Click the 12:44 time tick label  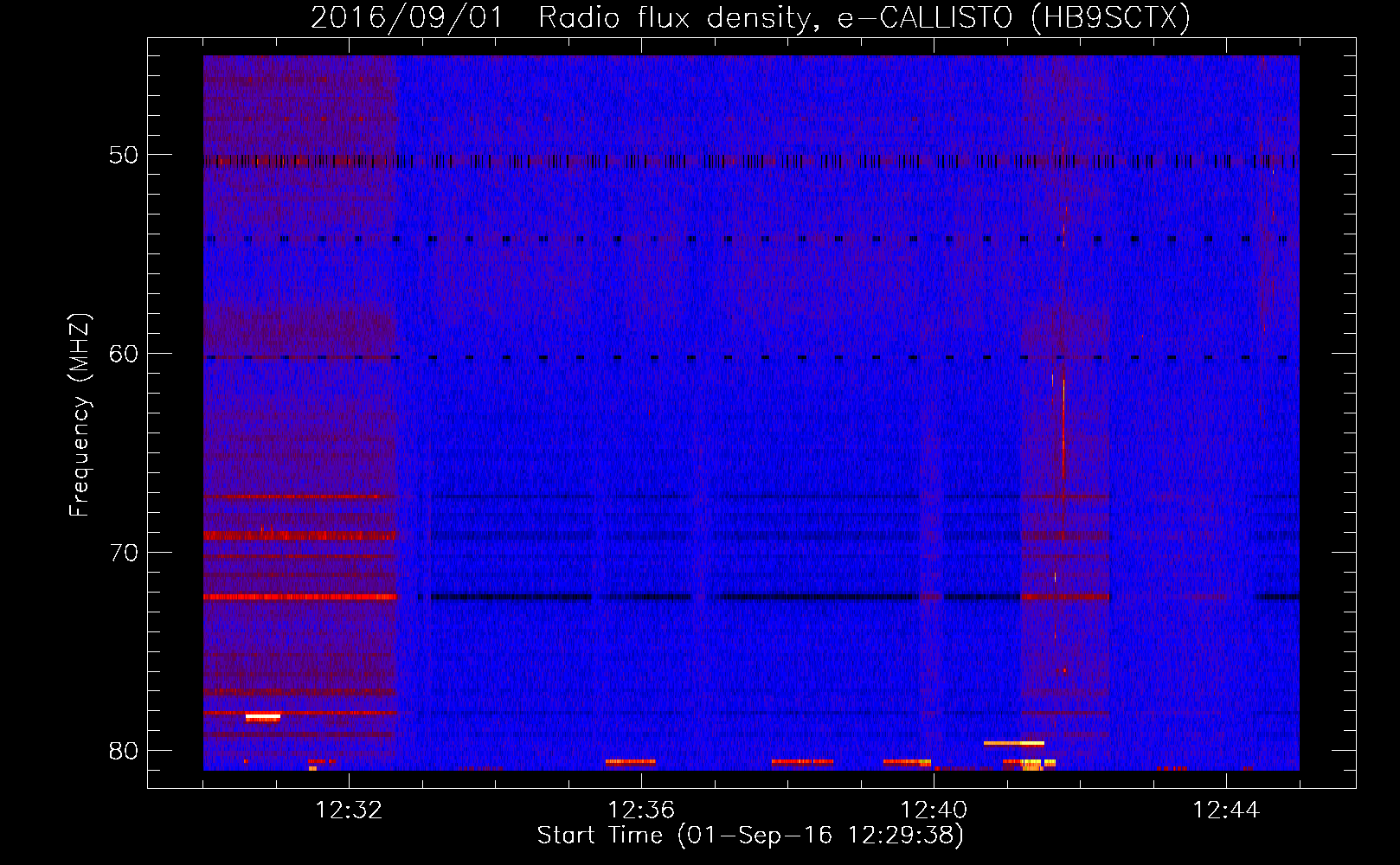coord(1226,811)
